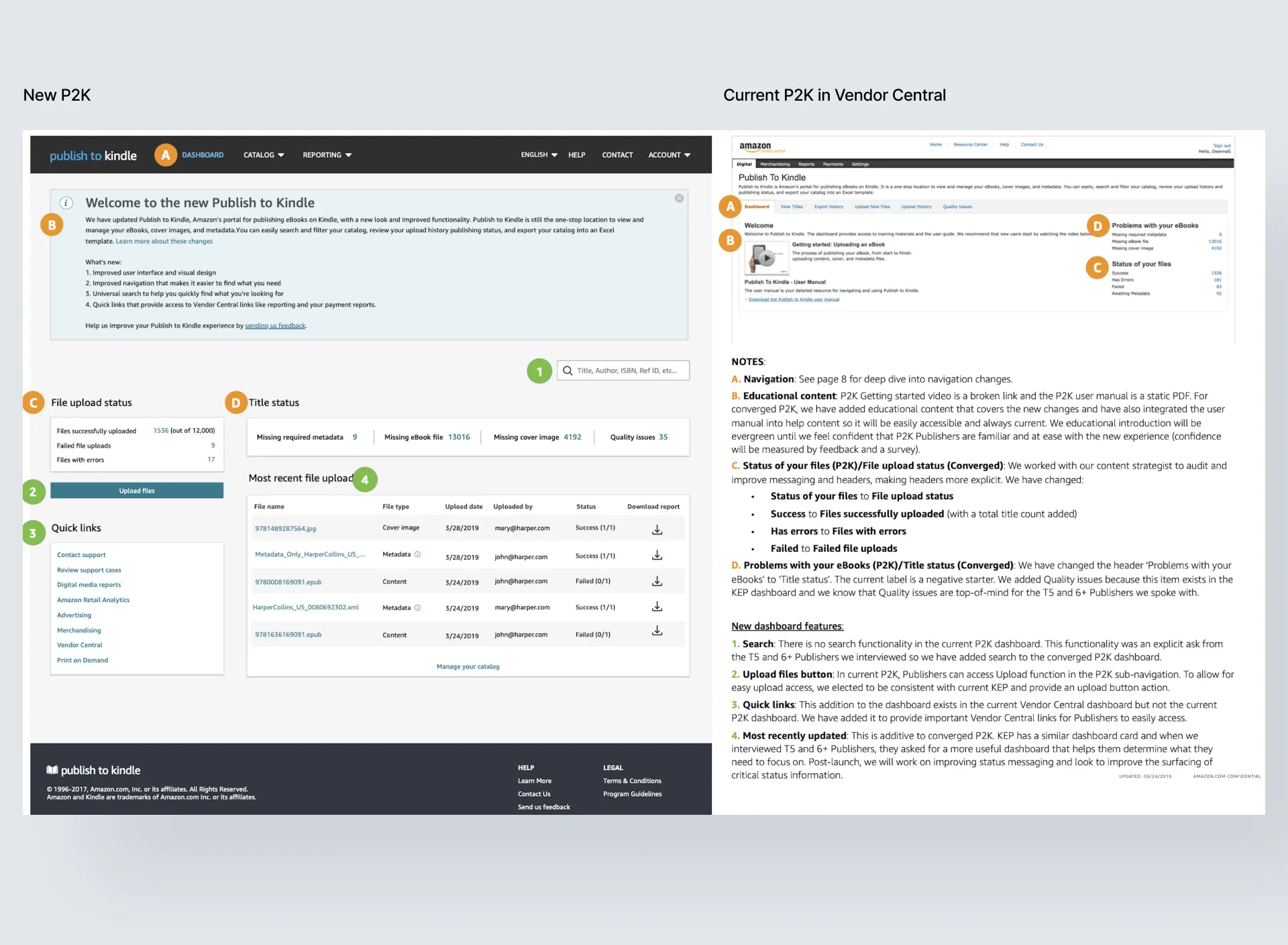Click info icon beside Metadata for Metadata_Only file
The image size is (1288, 945).
417,554
